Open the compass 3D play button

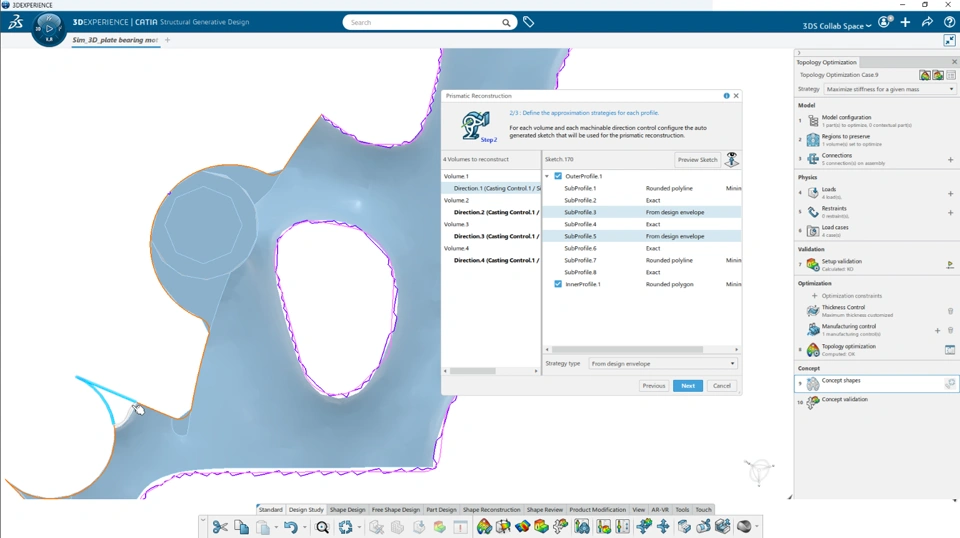49,28
